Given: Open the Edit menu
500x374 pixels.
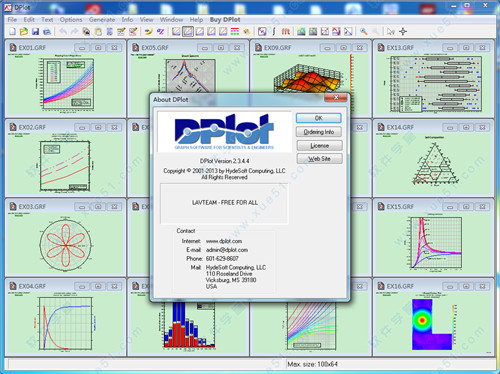Looking at the screenshot, I should [x=29, y=20].
